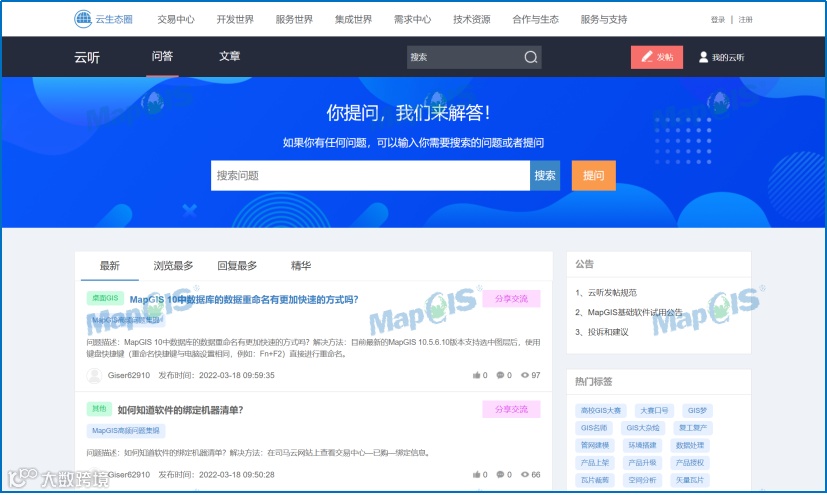The image size is (827, 495).
Task: Click the 矢量瓦片 hot tag
Action: click(689, 480)
